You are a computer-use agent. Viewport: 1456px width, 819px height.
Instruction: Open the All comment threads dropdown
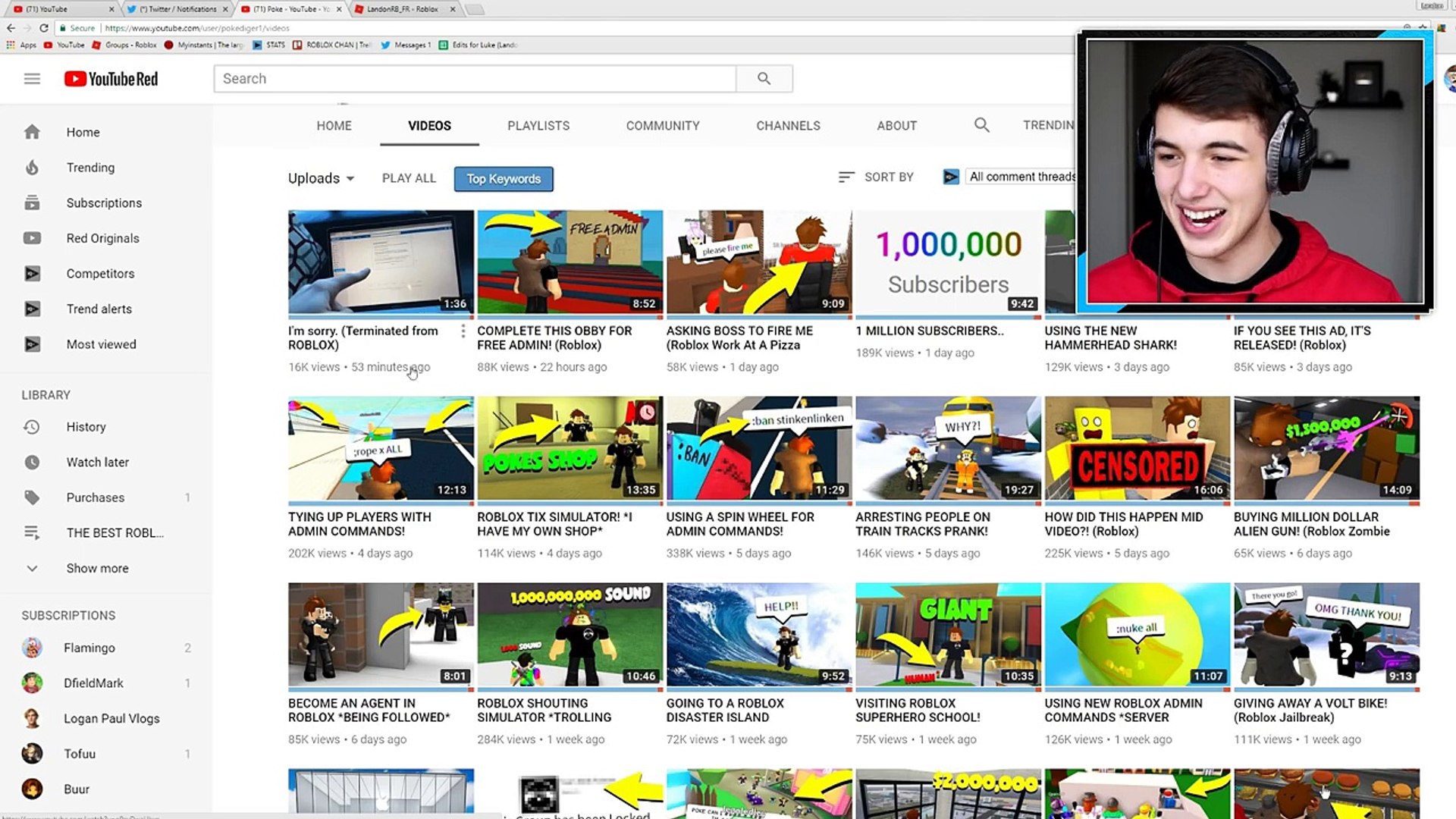click(1021, 177)
